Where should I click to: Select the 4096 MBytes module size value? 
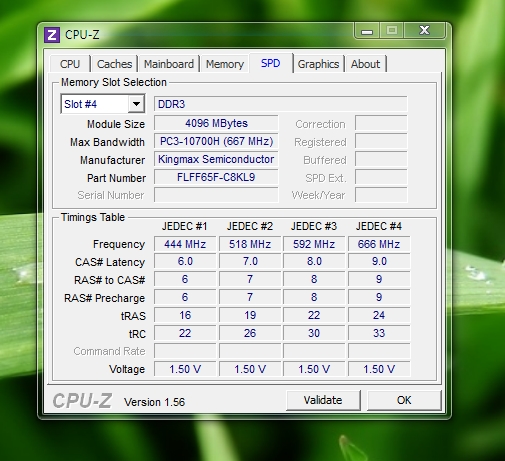click(x=216, y=123)
